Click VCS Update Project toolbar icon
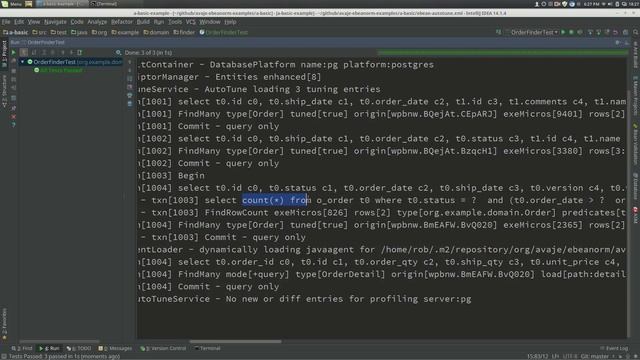 [x=590, y=32]
